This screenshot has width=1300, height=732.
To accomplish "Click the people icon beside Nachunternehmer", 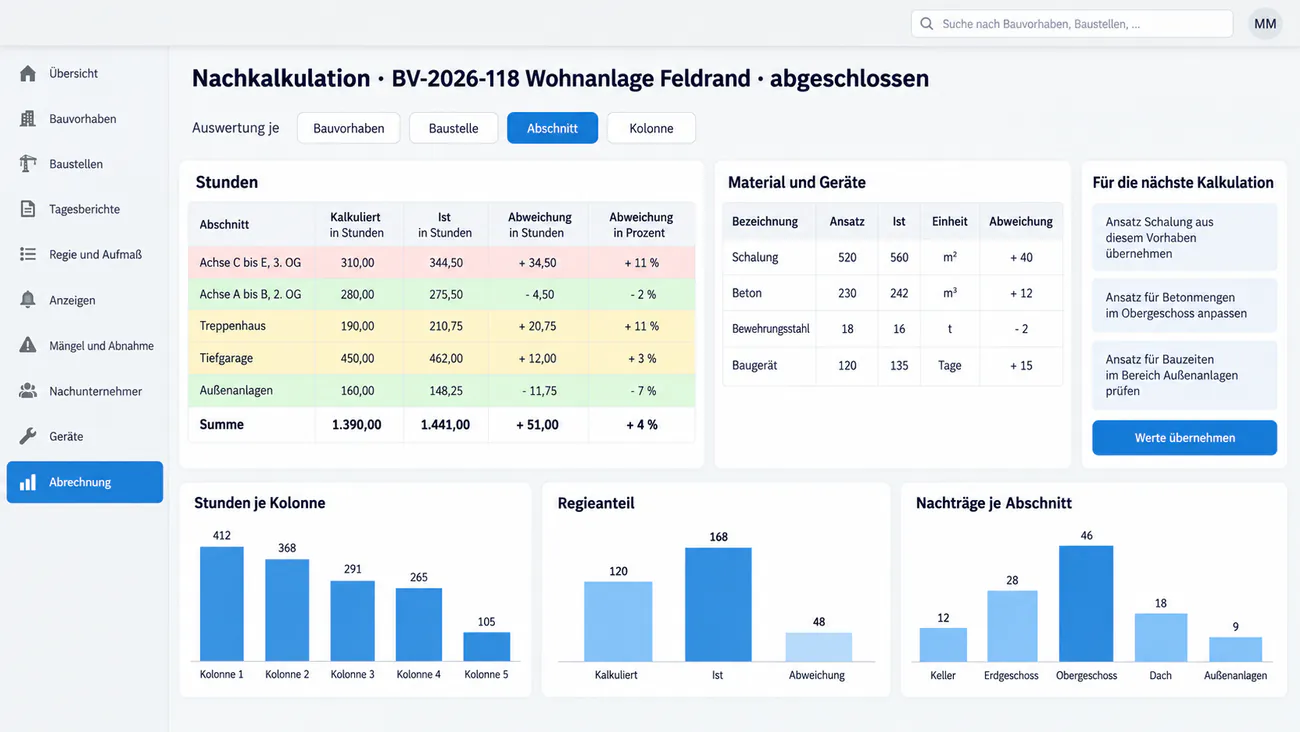I will coord(28,391).
